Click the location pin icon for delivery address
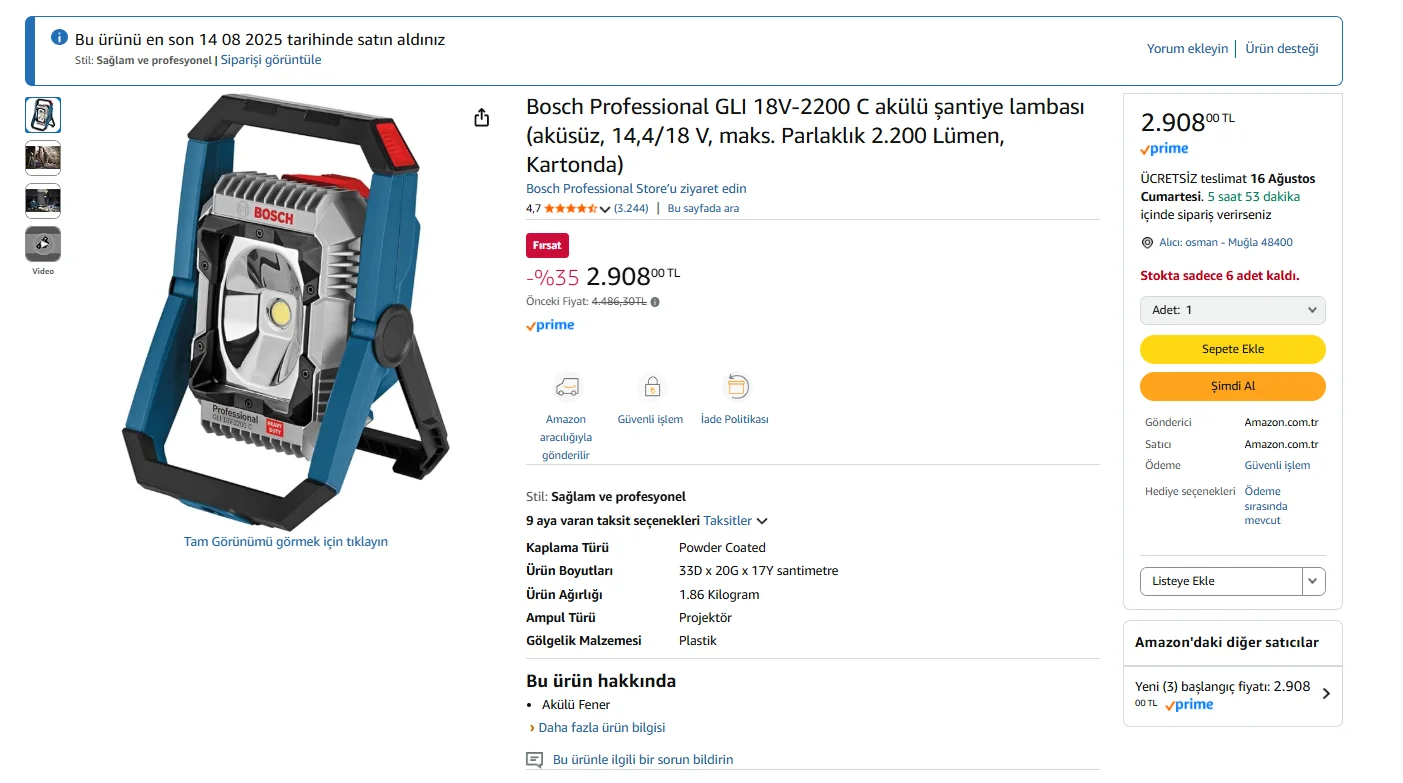The image size is (1403, 783). coord(1147,243)
